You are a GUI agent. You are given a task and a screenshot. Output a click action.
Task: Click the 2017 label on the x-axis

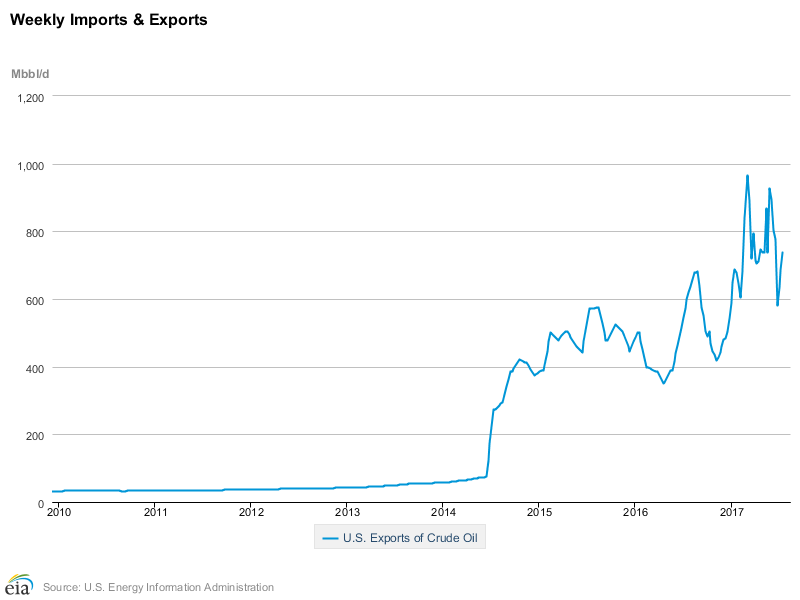tap(731, 512)
